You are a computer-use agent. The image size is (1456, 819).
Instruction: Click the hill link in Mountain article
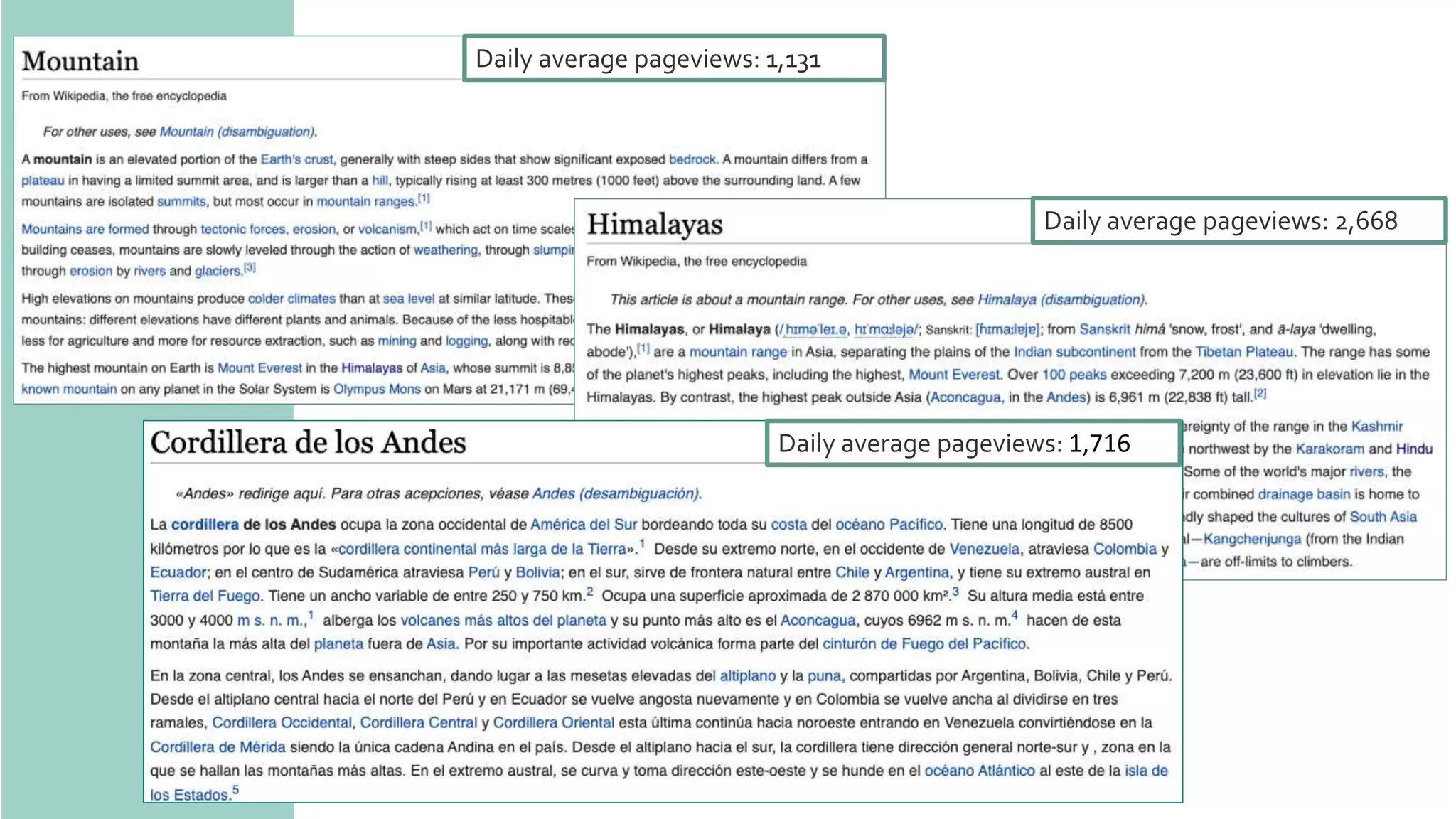tap(380, 181)
